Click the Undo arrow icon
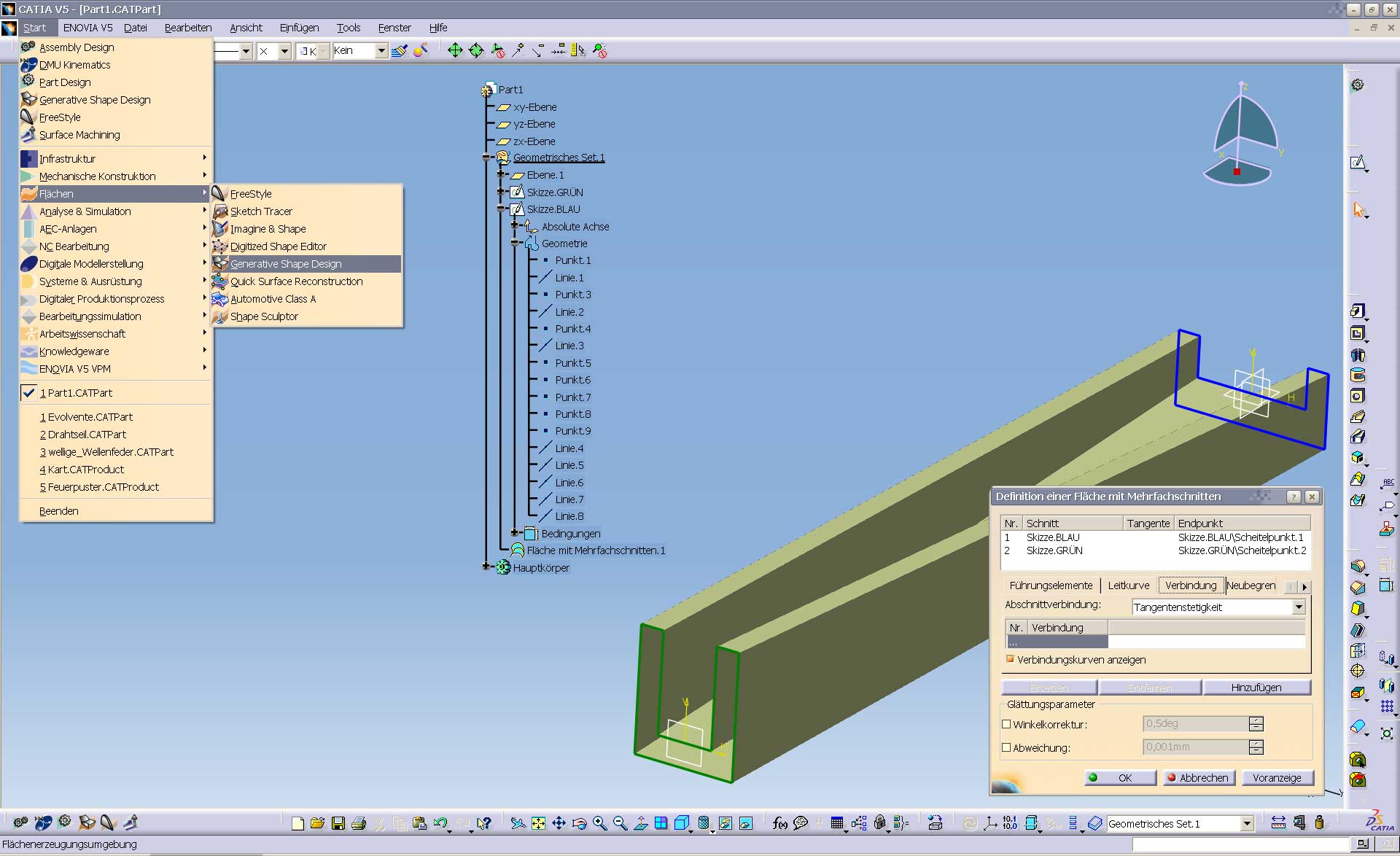Screen dimensions: 1400x856 click(440, 823)
